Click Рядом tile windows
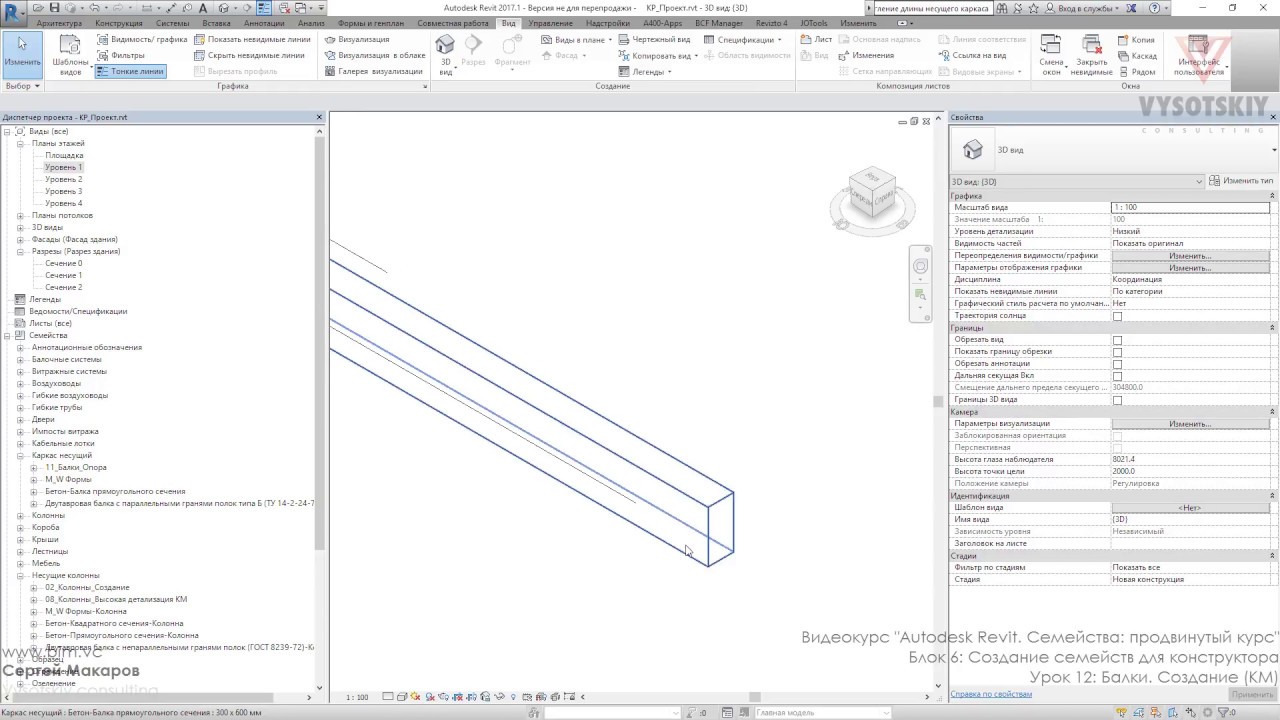Image resolution: width=1280 pixels, height=720 pixels. [1137, 72]
